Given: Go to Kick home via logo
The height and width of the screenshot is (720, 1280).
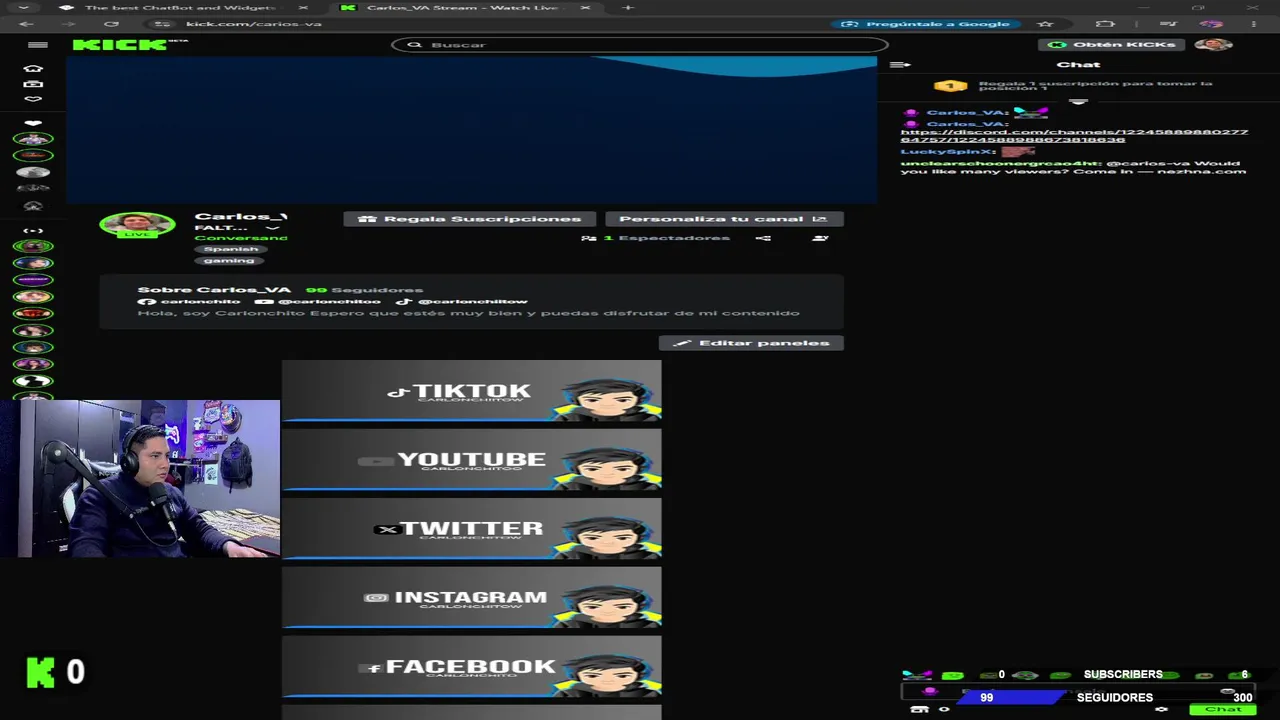Looking at the screenshot, I should (122, 44).
